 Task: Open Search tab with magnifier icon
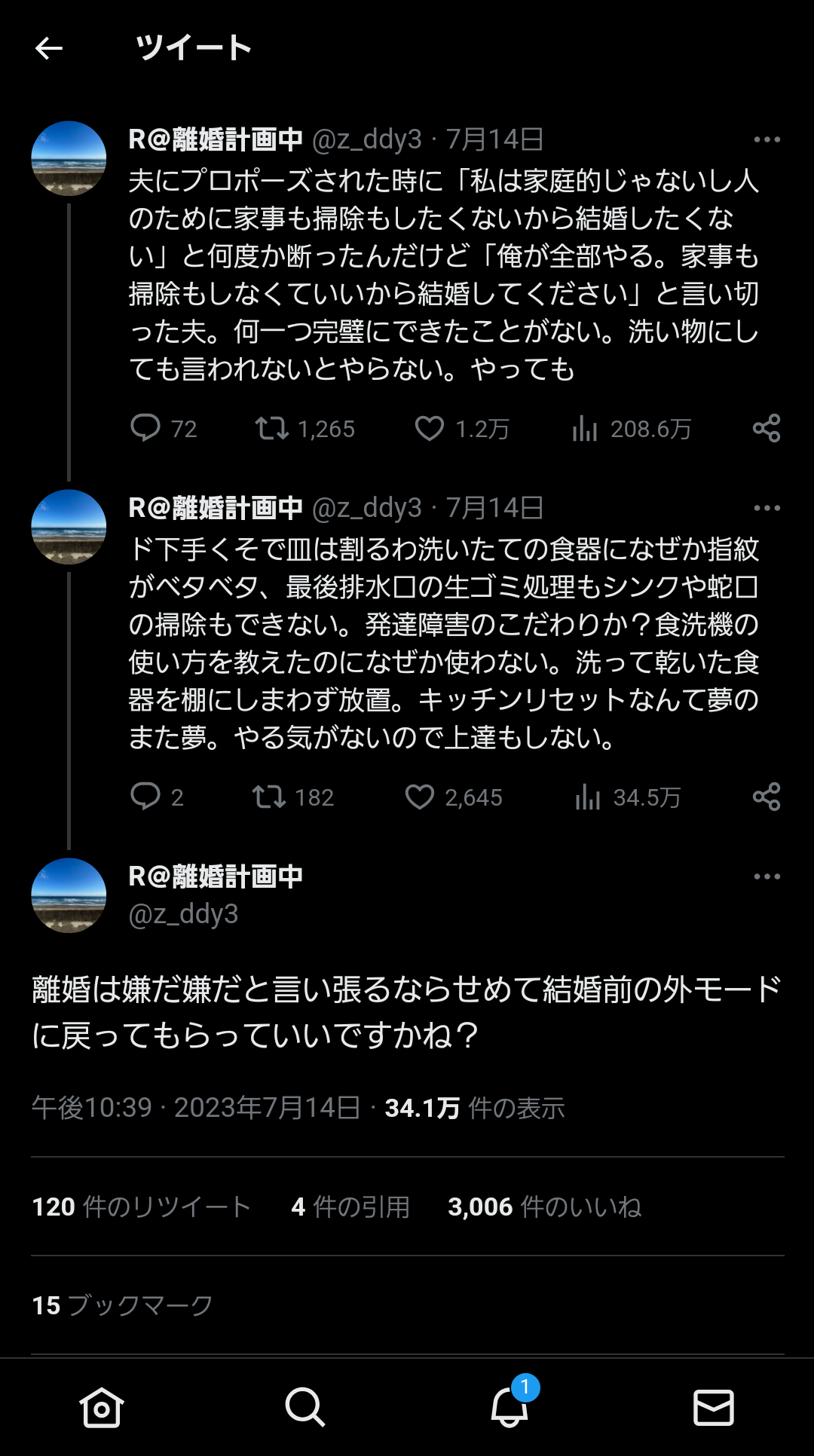[x=305, y=1407]
